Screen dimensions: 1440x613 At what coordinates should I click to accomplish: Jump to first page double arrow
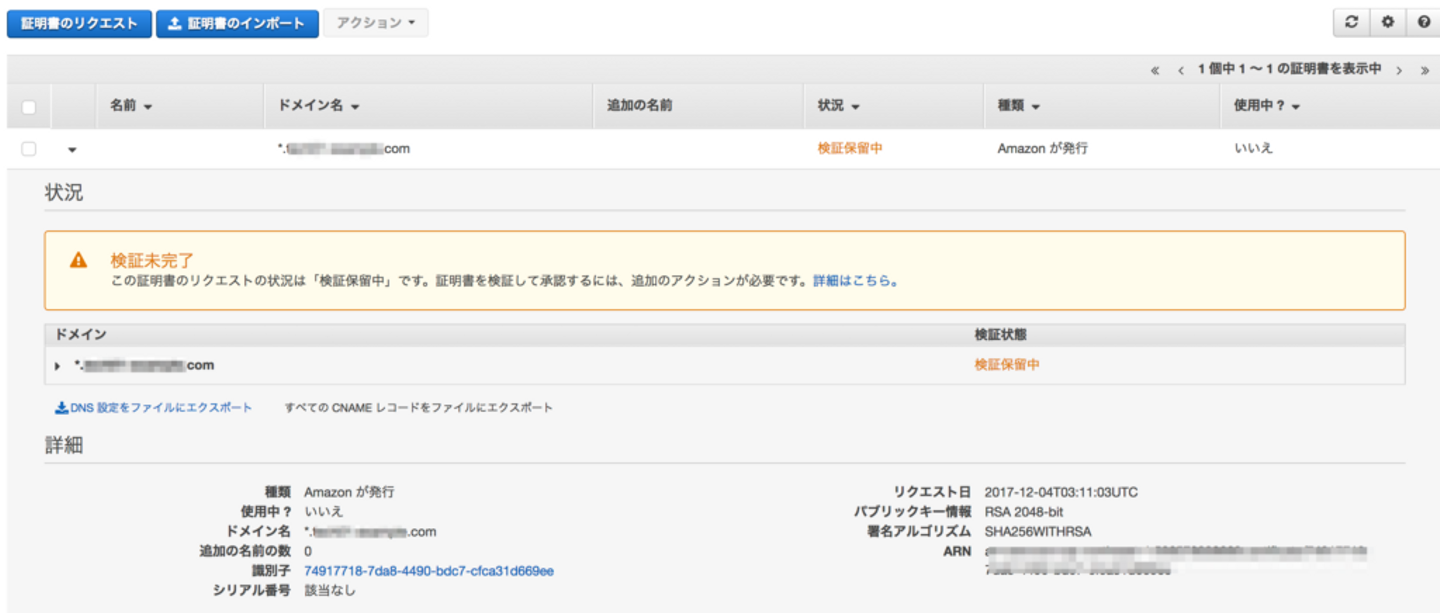(x=1155, y=70)
